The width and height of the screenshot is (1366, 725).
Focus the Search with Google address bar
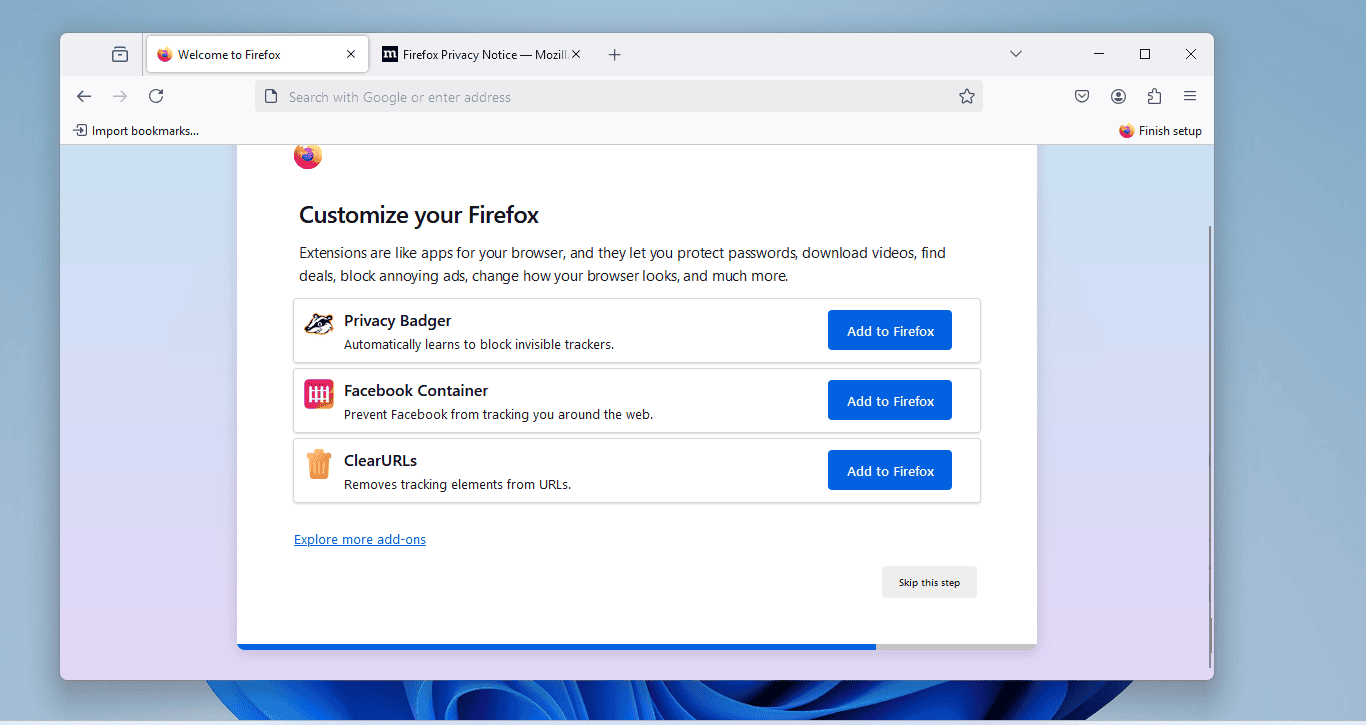[619, 97]
